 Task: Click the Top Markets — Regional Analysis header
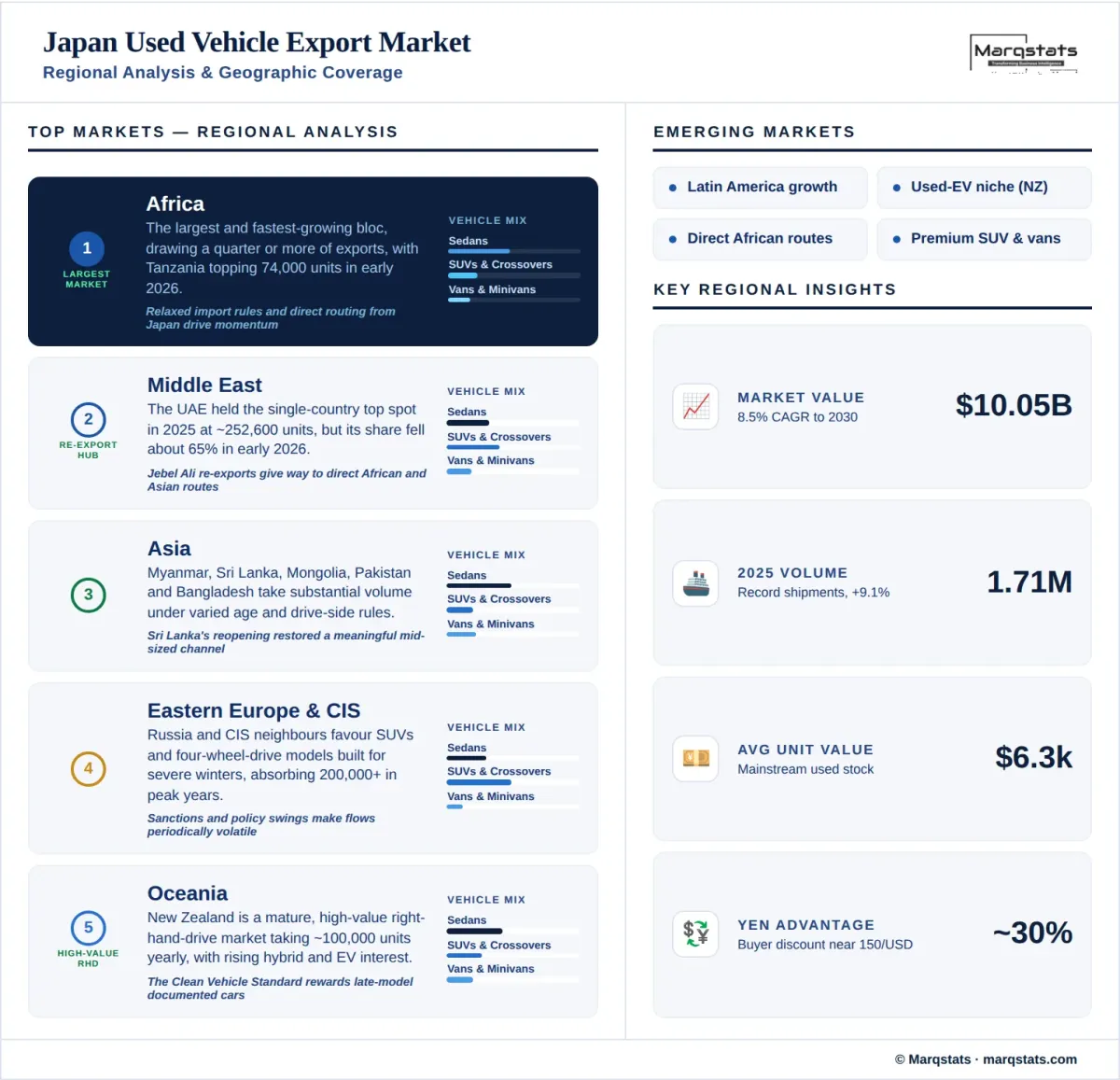point(213,132)
